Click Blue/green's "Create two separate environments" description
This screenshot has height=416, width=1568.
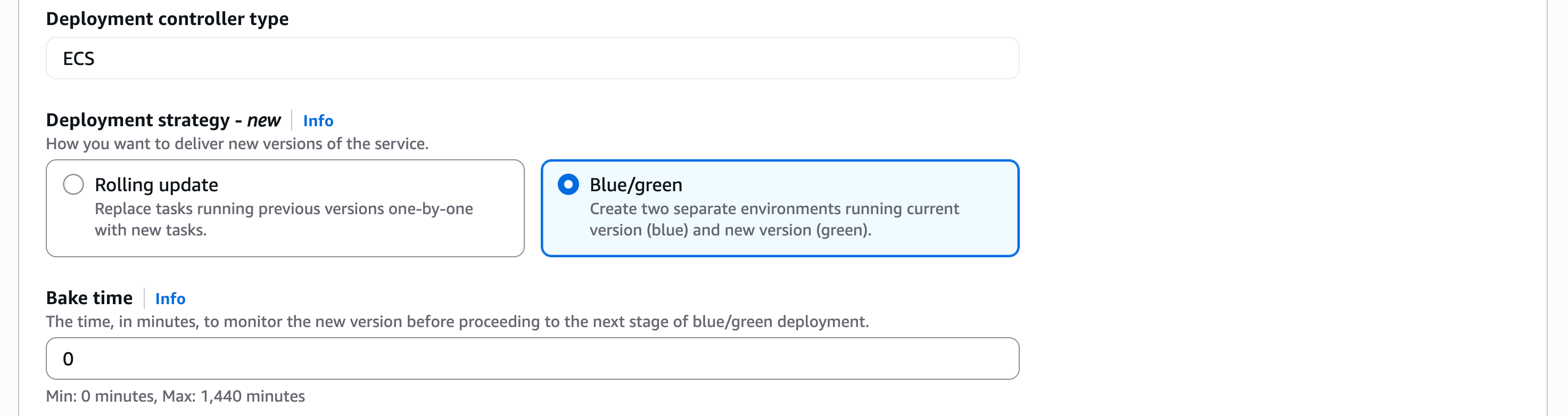(x=774, y=219)
